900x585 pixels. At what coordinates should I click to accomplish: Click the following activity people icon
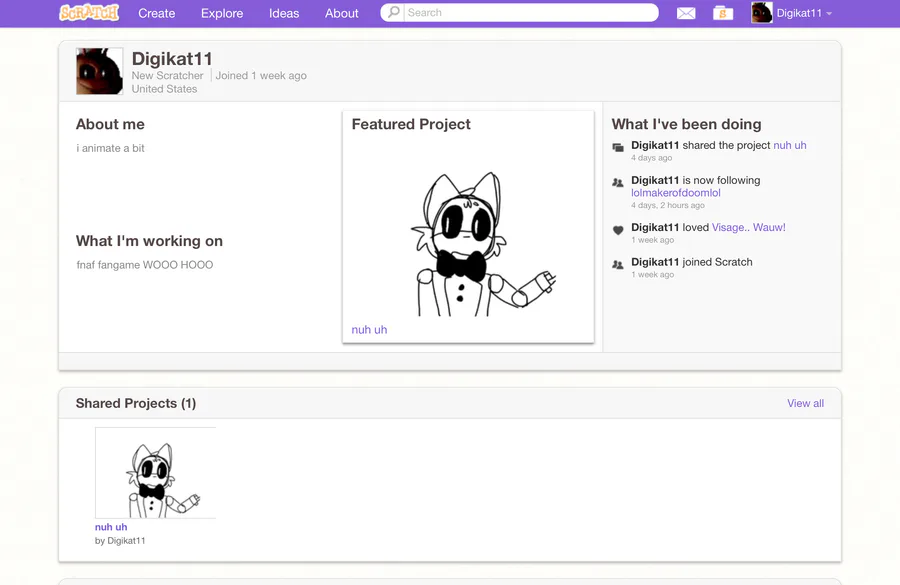[x=618, y=183]
